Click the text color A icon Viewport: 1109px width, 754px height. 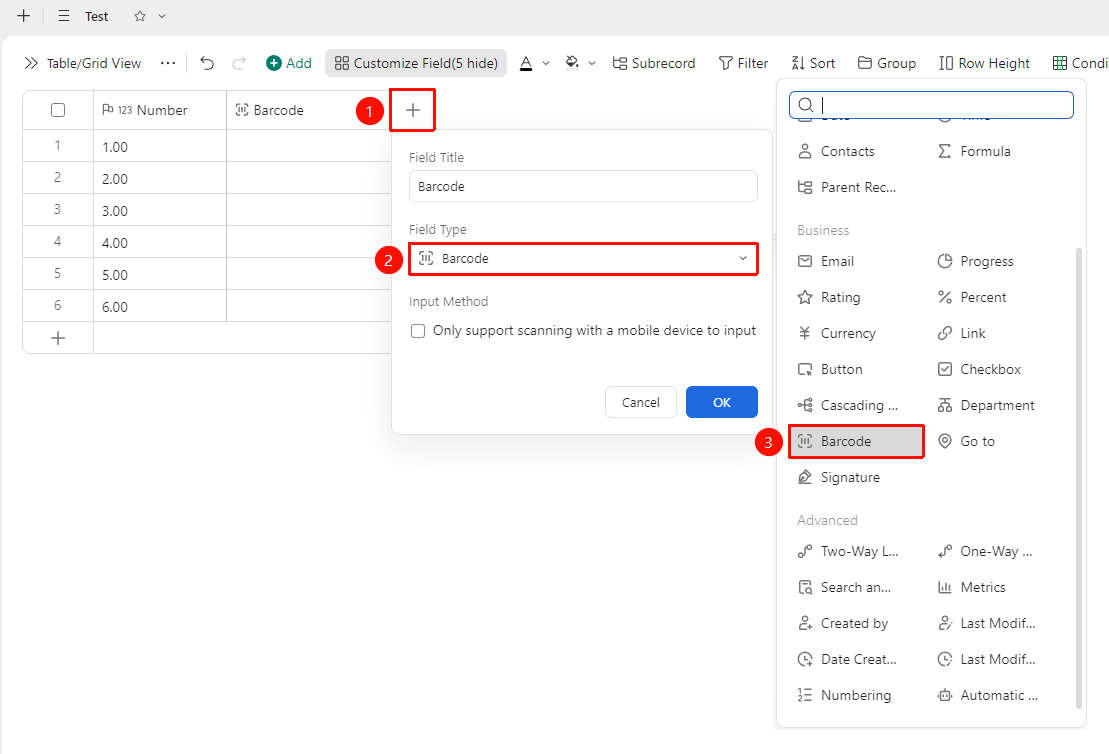(526, 64)
